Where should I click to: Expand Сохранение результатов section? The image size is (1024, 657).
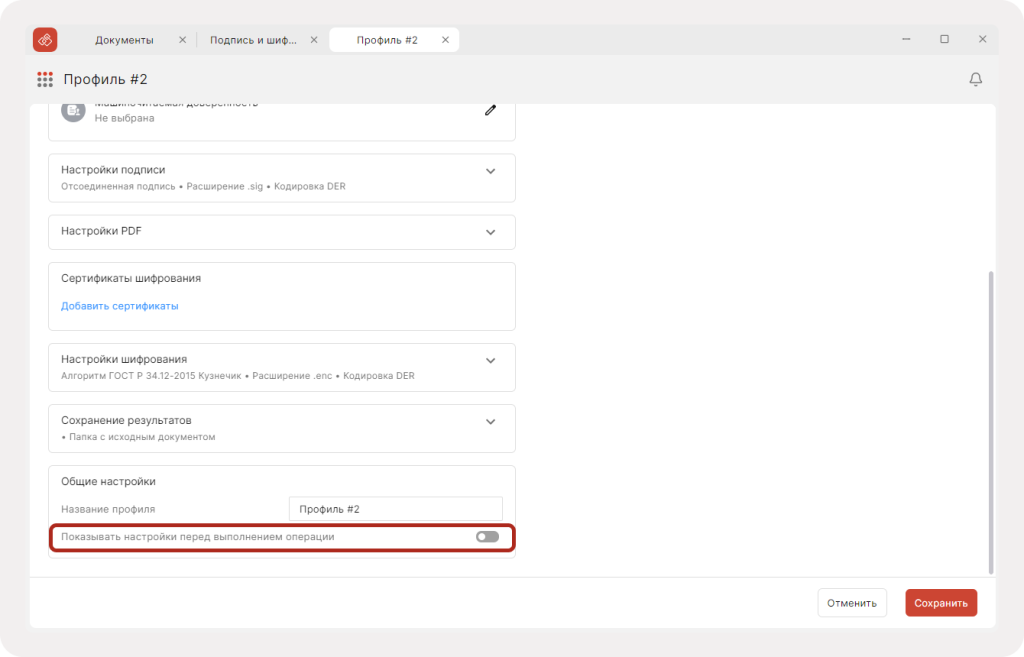[x=490, y=422]
